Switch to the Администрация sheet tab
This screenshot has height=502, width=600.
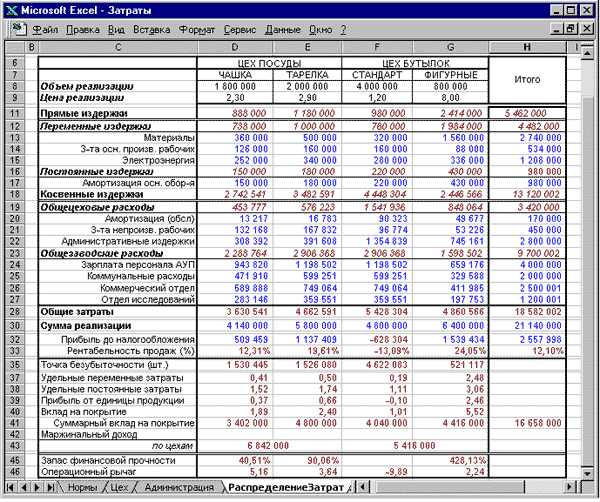pyautogui.click(x=179, y=487)
